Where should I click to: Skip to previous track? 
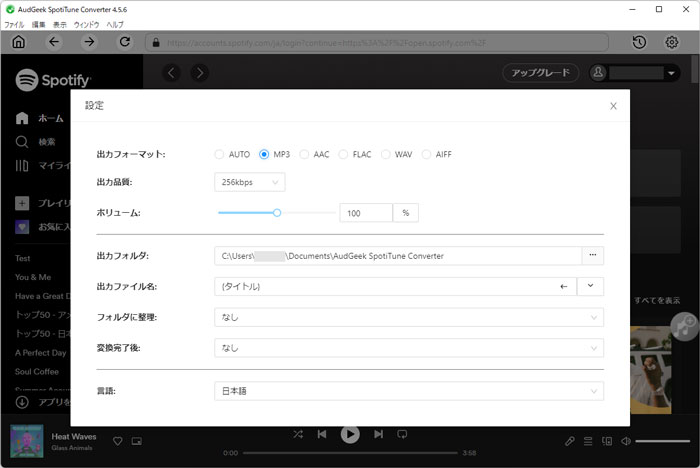coord(322,434)
